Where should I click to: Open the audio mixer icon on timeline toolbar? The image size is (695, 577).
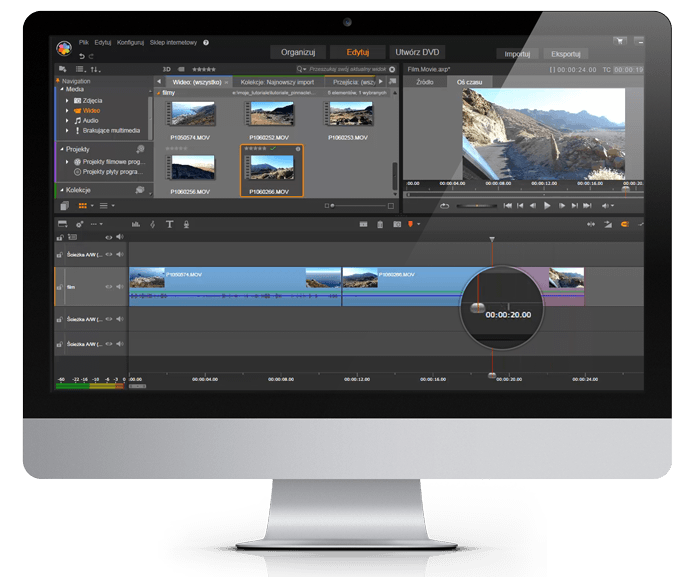135,224
